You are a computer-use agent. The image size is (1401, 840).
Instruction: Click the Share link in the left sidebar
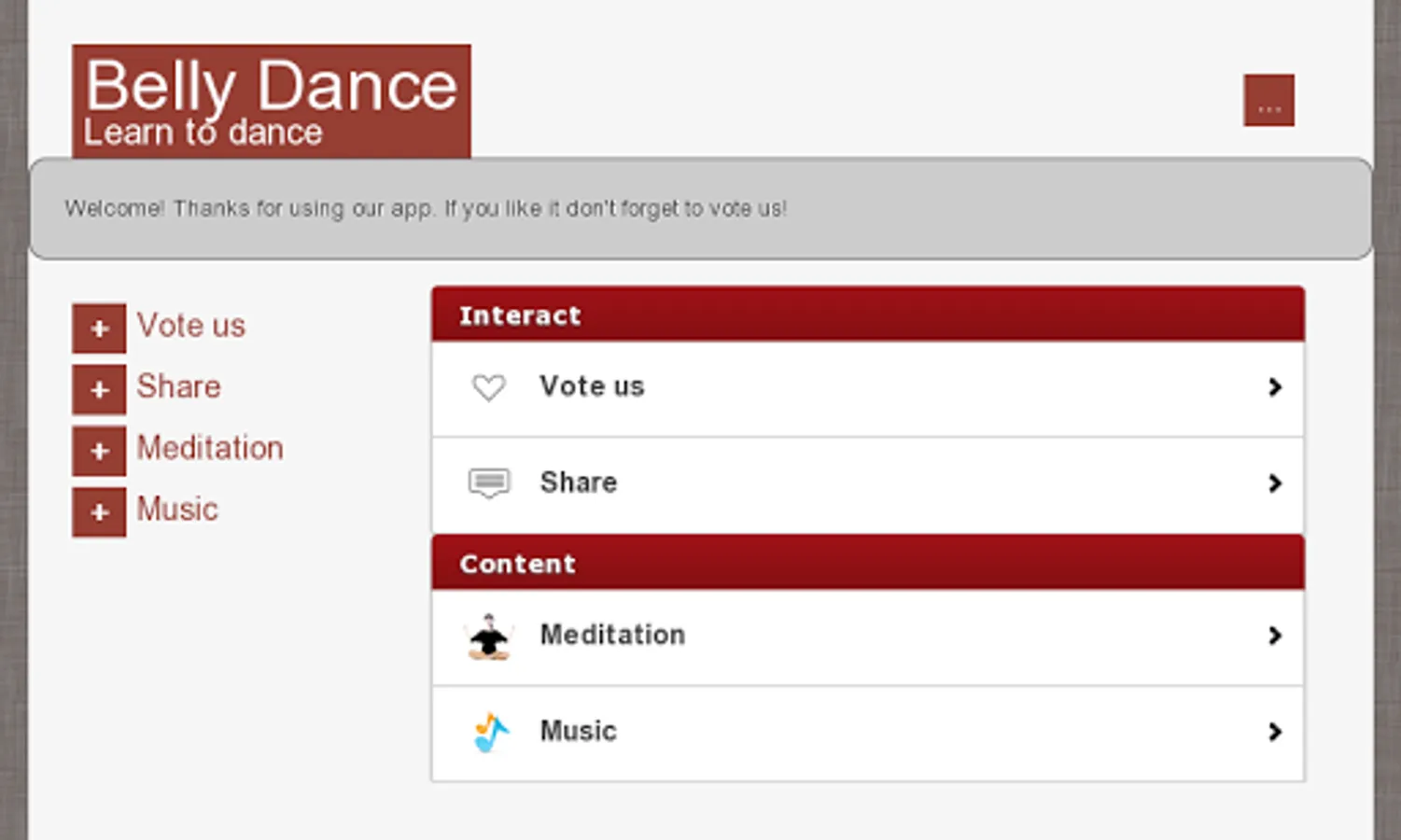(178, 386)
